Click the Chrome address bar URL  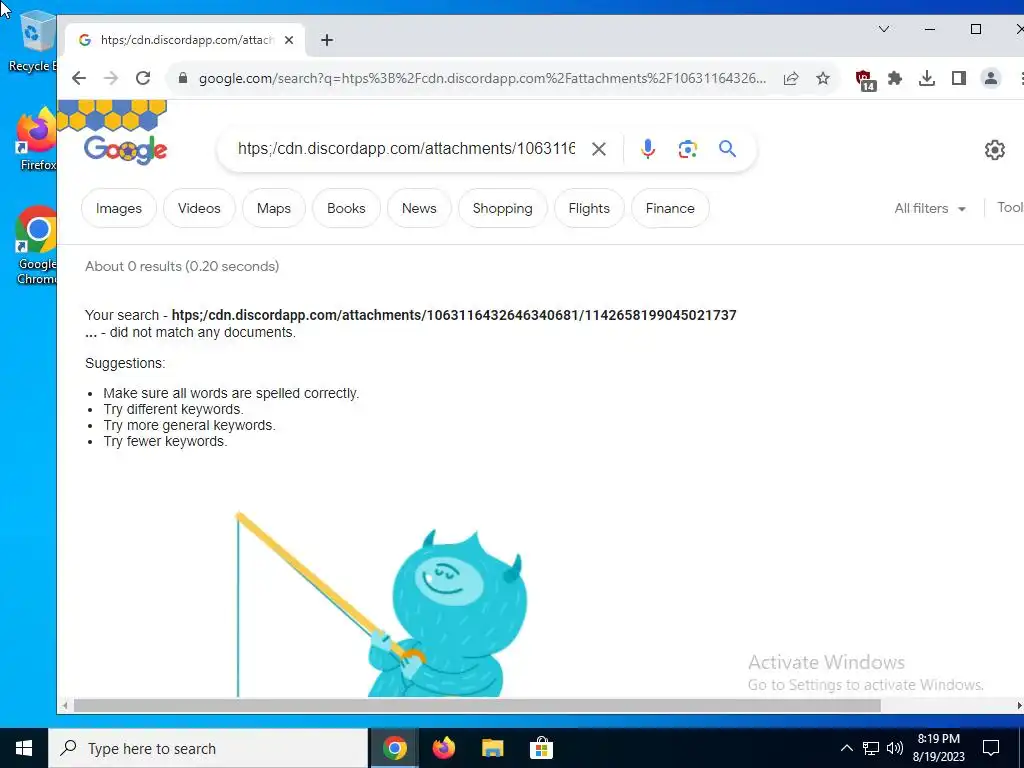482,78
